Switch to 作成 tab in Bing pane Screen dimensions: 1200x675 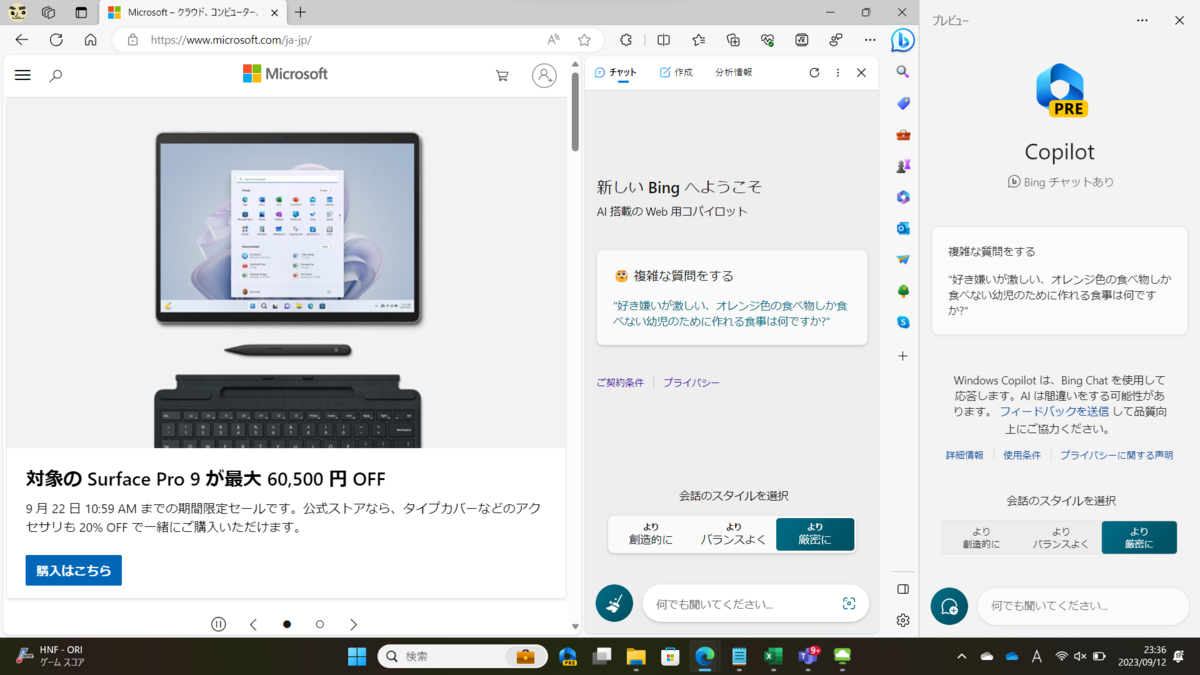(x=676, y=73)
